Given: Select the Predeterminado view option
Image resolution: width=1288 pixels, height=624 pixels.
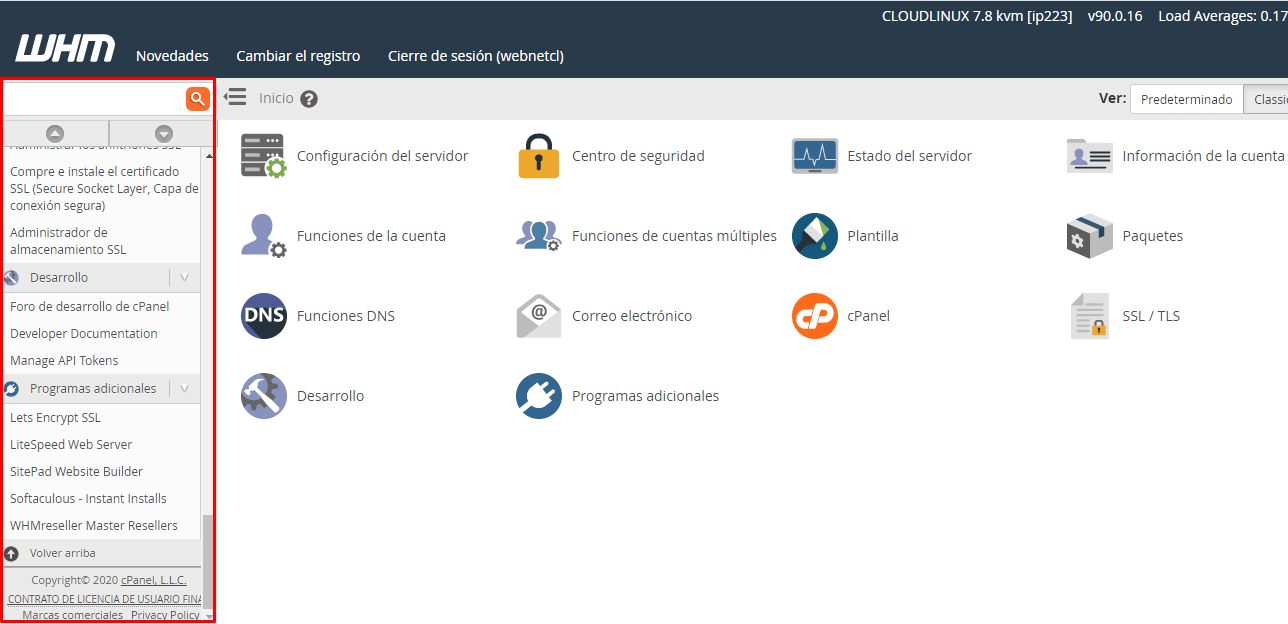Looking at the screenshot, I should pyautogui.click(x=1186, y=99).
